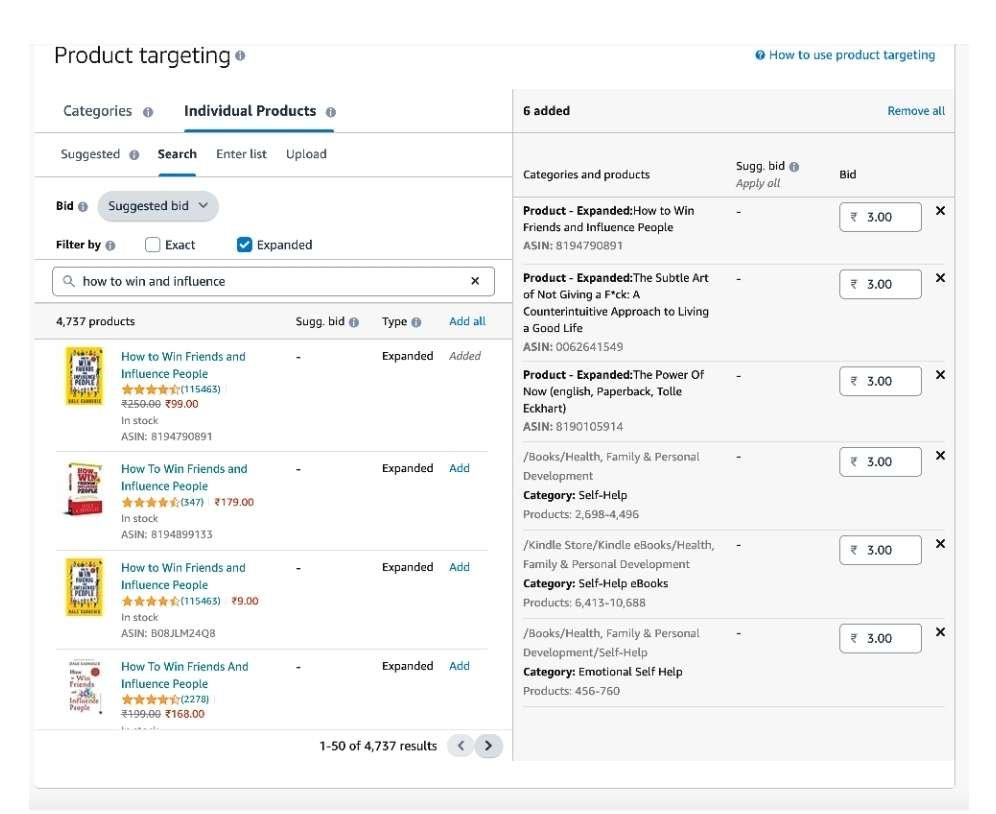Open thumbnail of product ASIN 8194899133

point(84,489)
